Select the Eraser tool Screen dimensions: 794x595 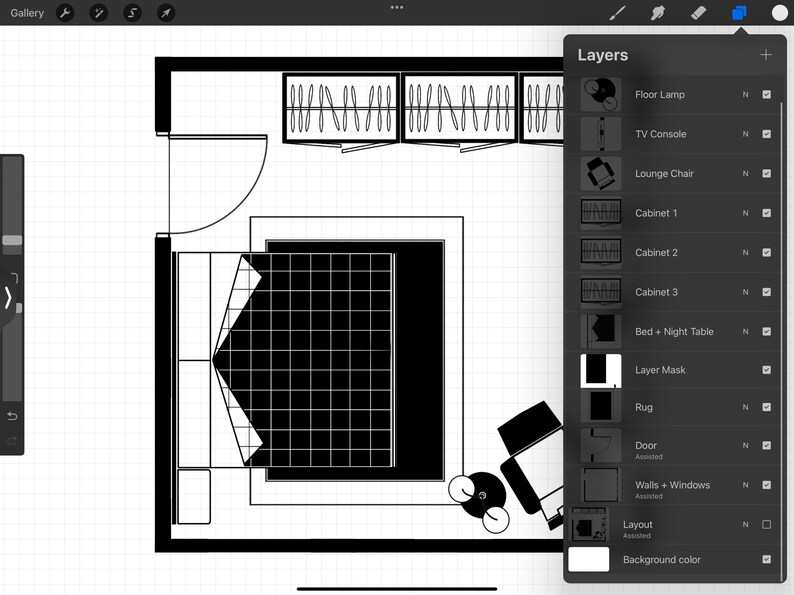(x=698, y=13)
